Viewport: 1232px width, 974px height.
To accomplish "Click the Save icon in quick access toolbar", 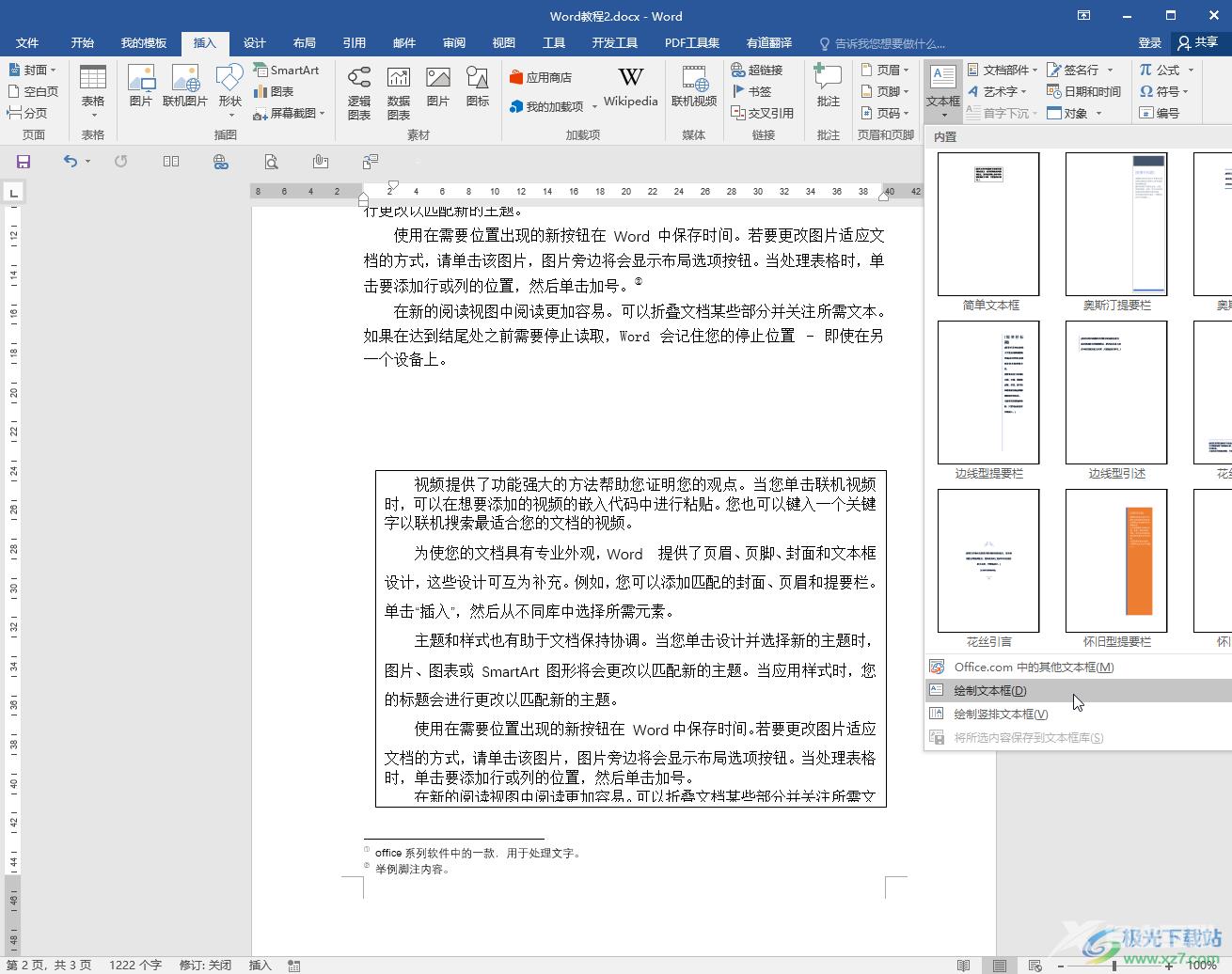I will coord(24,162).
